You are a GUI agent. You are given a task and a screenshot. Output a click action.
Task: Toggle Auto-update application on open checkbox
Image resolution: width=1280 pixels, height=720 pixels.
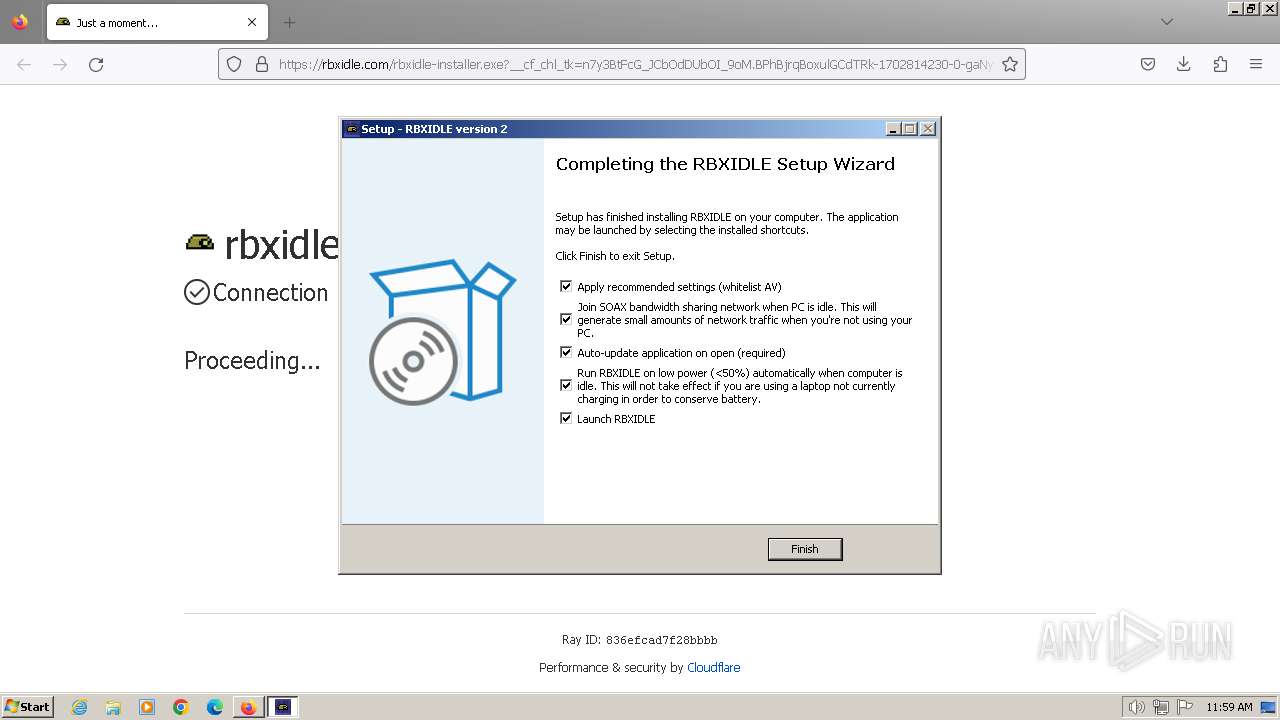click(566, 353)
